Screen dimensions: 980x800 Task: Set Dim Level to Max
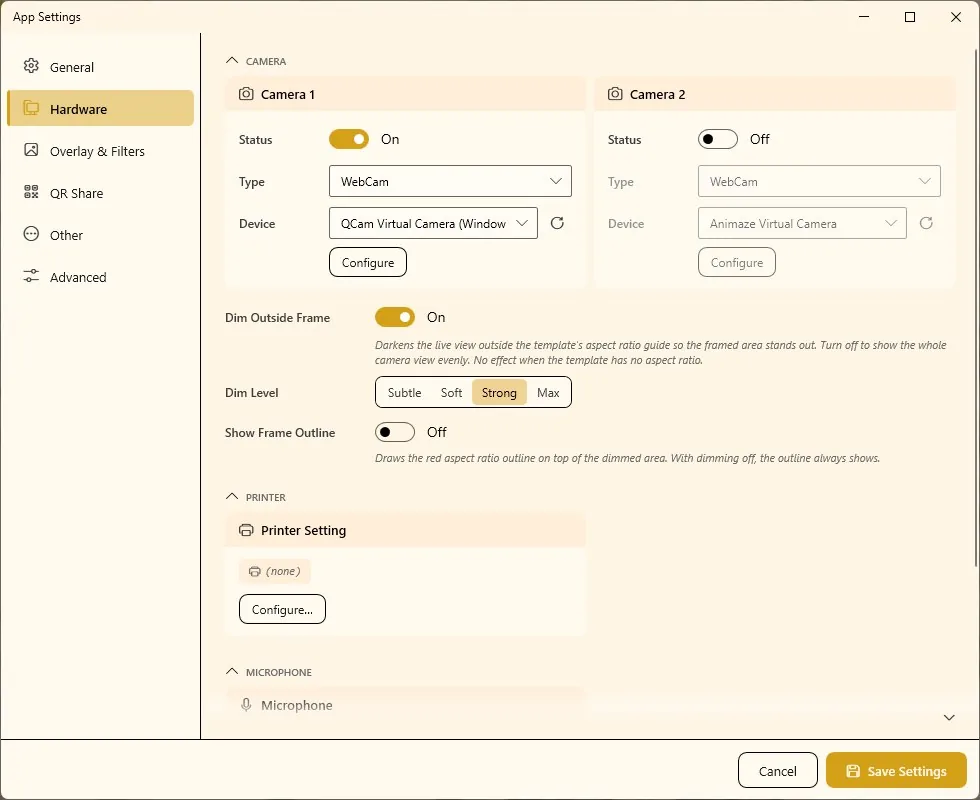tap(548, 392)
